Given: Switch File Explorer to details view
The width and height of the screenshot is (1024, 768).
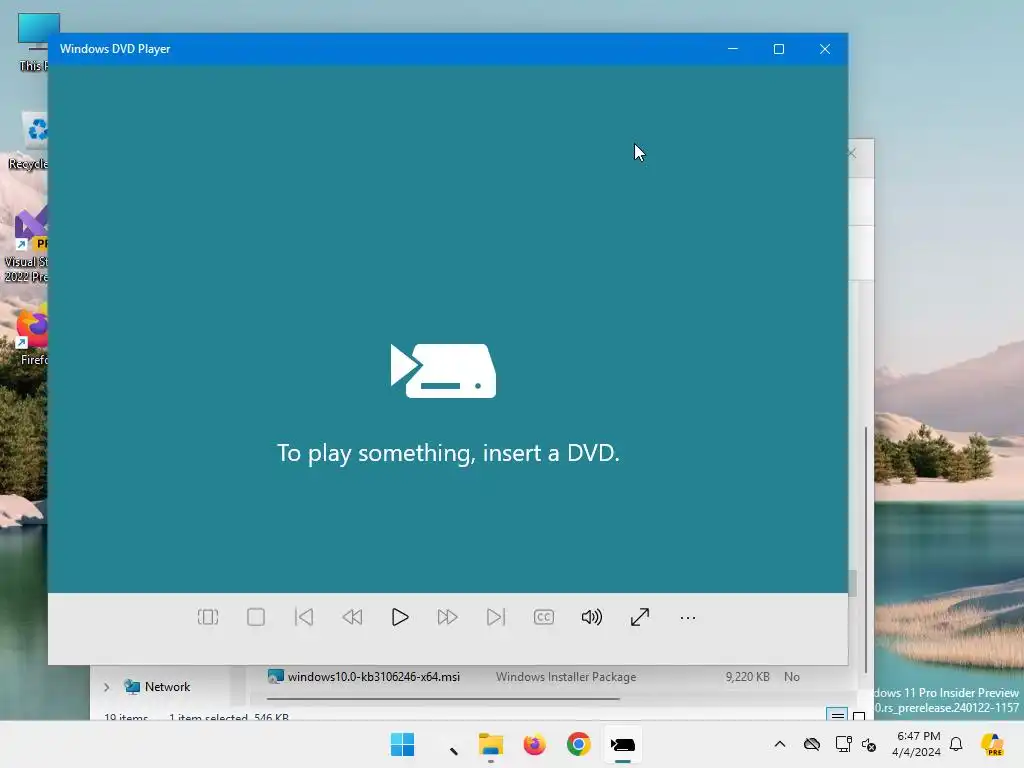Looking at the screenshot, I should click(x=837, y=716).
